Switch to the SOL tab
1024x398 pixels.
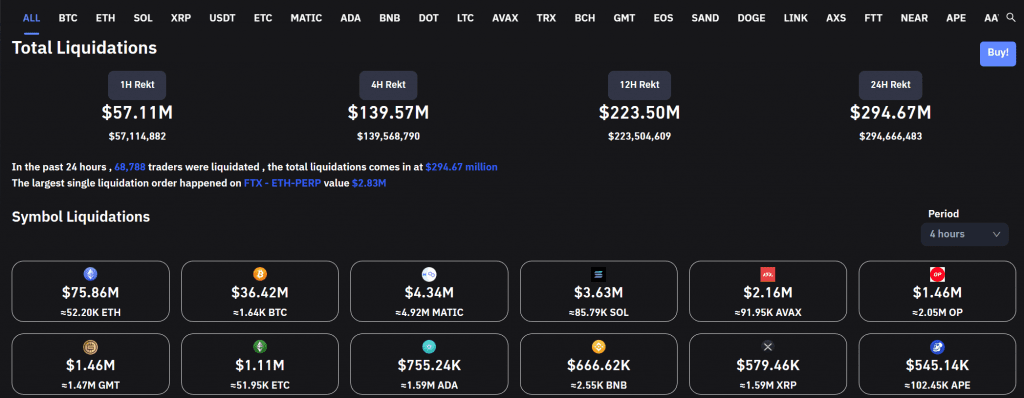click(143, 18)
